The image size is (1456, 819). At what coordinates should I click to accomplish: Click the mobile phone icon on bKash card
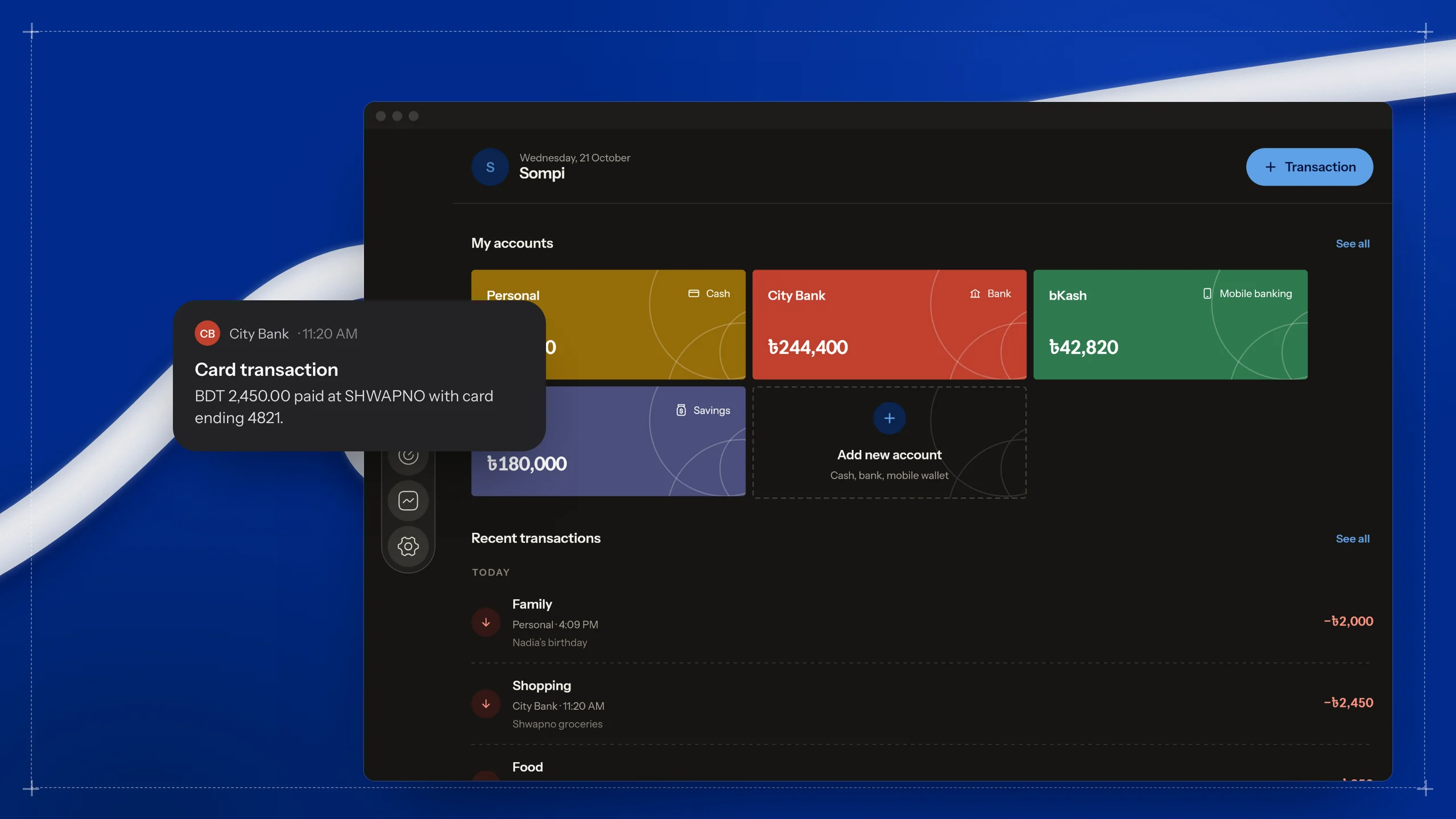pyautogui.click(x=1207, y=293)
